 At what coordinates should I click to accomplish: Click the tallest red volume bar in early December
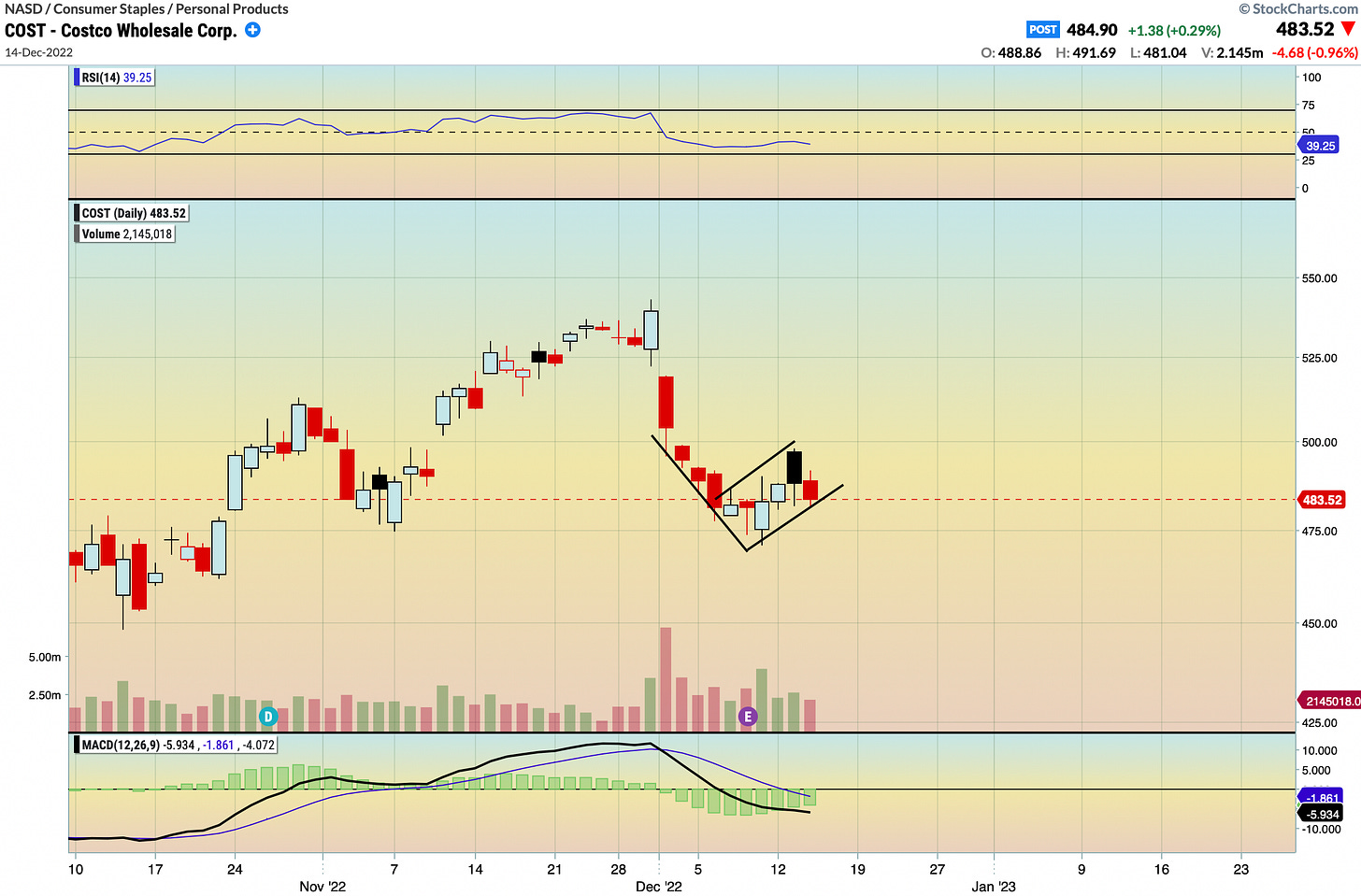click(x=666, y=679)
